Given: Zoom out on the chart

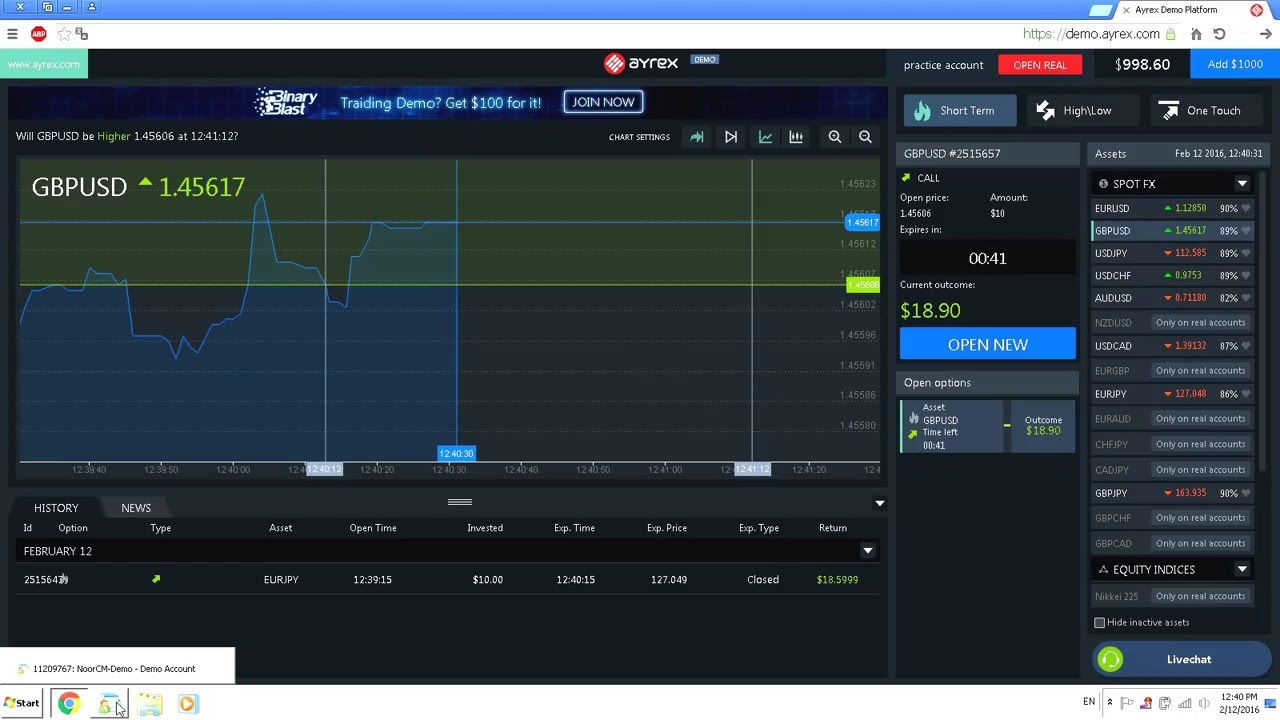Looking at the screenshot, I should coord(865,137).
